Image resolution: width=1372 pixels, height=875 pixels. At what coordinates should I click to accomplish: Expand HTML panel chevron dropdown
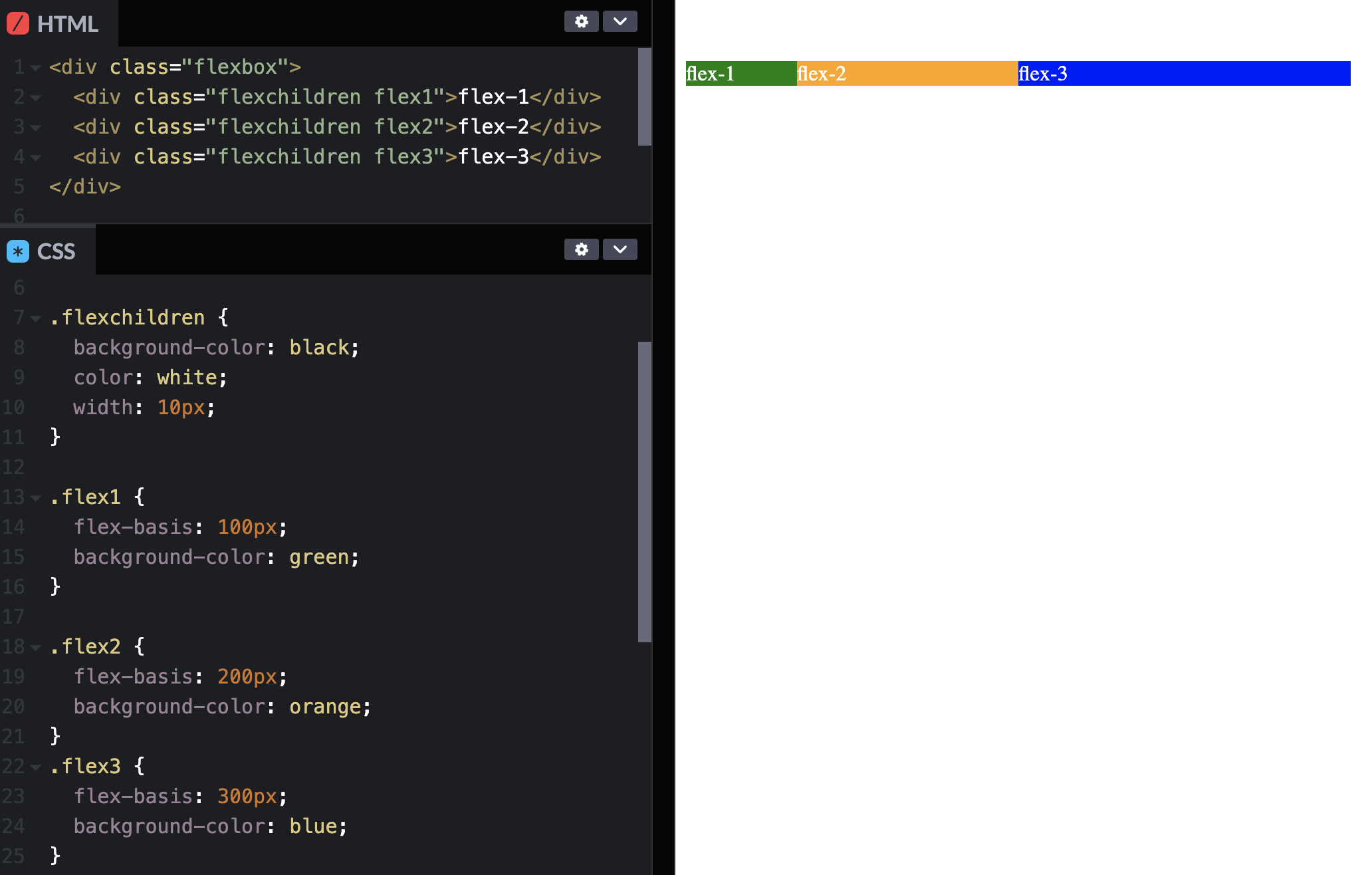(620, 21)
